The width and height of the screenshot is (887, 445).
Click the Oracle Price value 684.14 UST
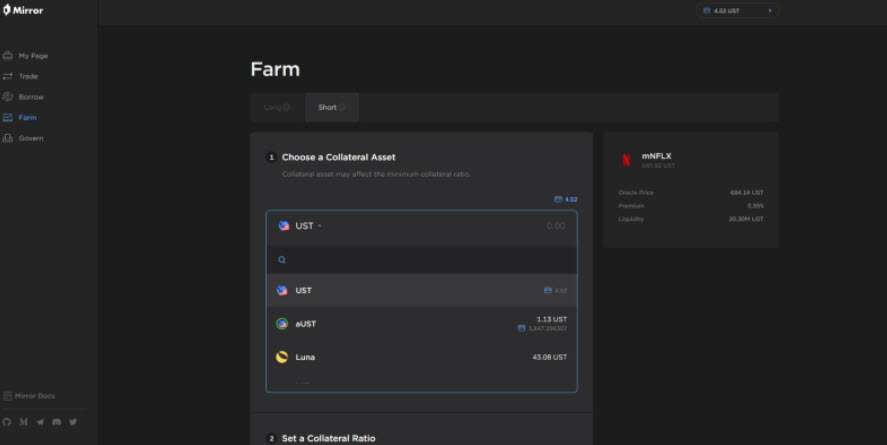tap(747, 193)
